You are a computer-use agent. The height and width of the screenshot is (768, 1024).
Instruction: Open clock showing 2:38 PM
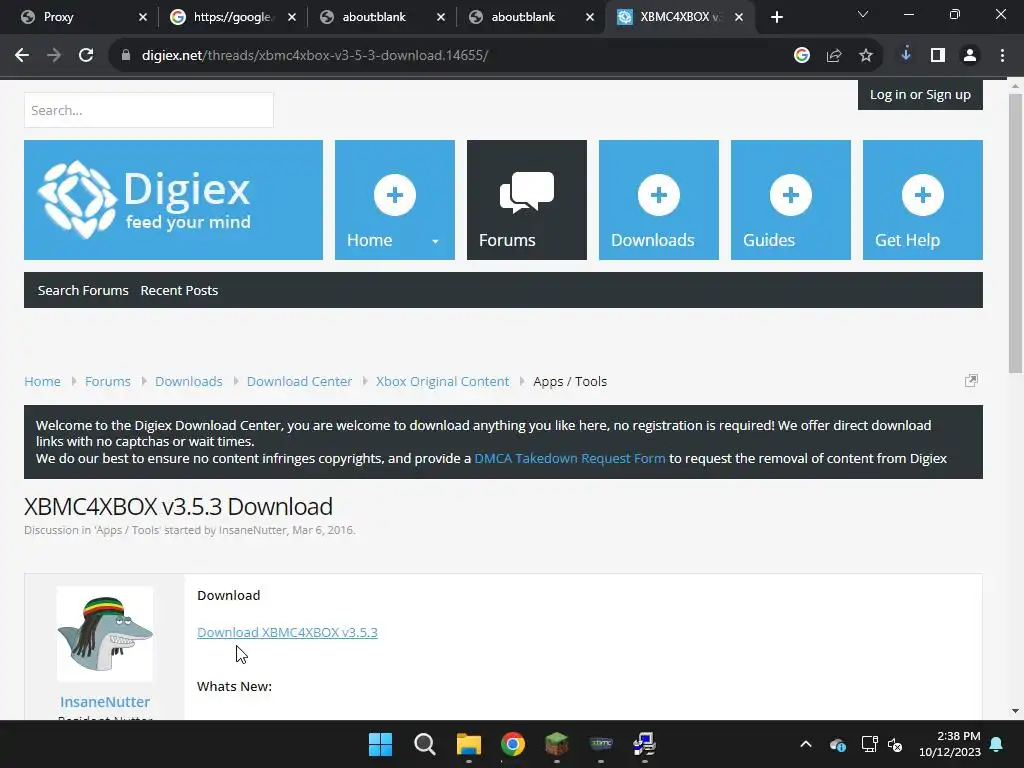tap(950, 744)
